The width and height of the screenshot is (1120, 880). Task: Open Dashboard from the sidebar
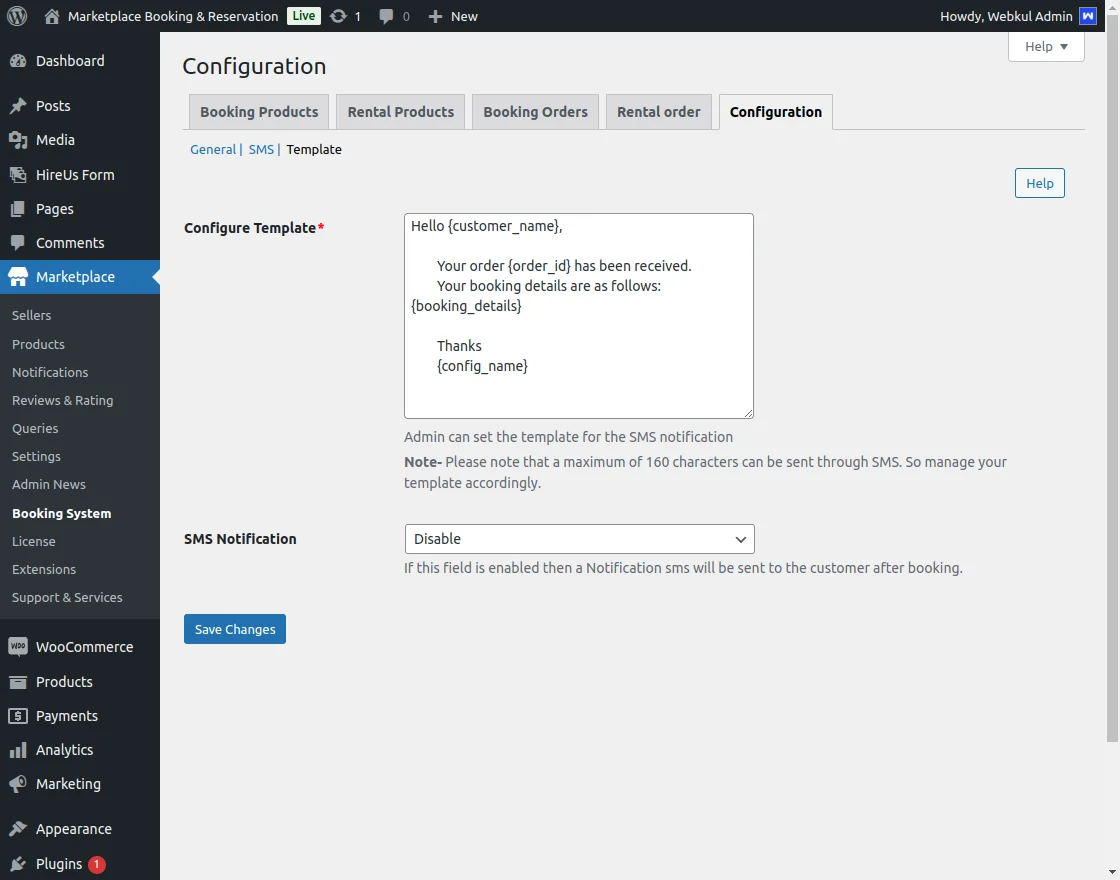click(70, 61)
